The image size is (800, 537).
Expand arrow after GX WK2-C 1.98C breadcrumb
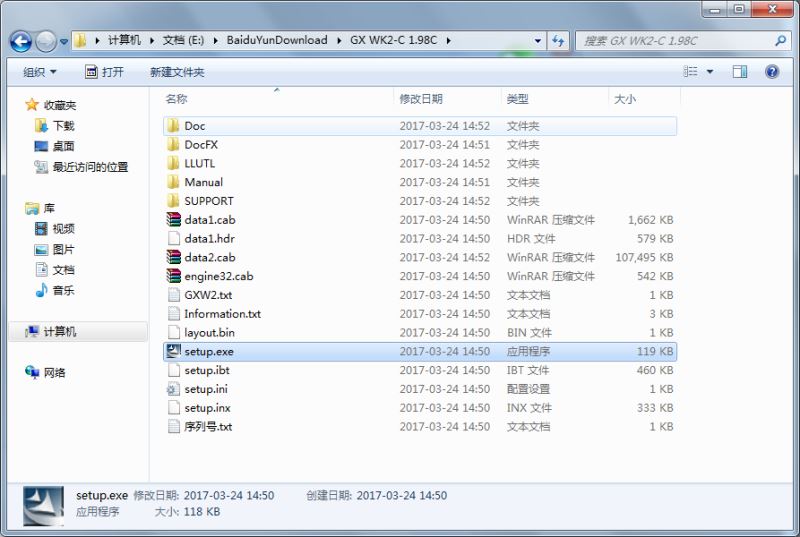pyautogui.click(x=448, y=40)
